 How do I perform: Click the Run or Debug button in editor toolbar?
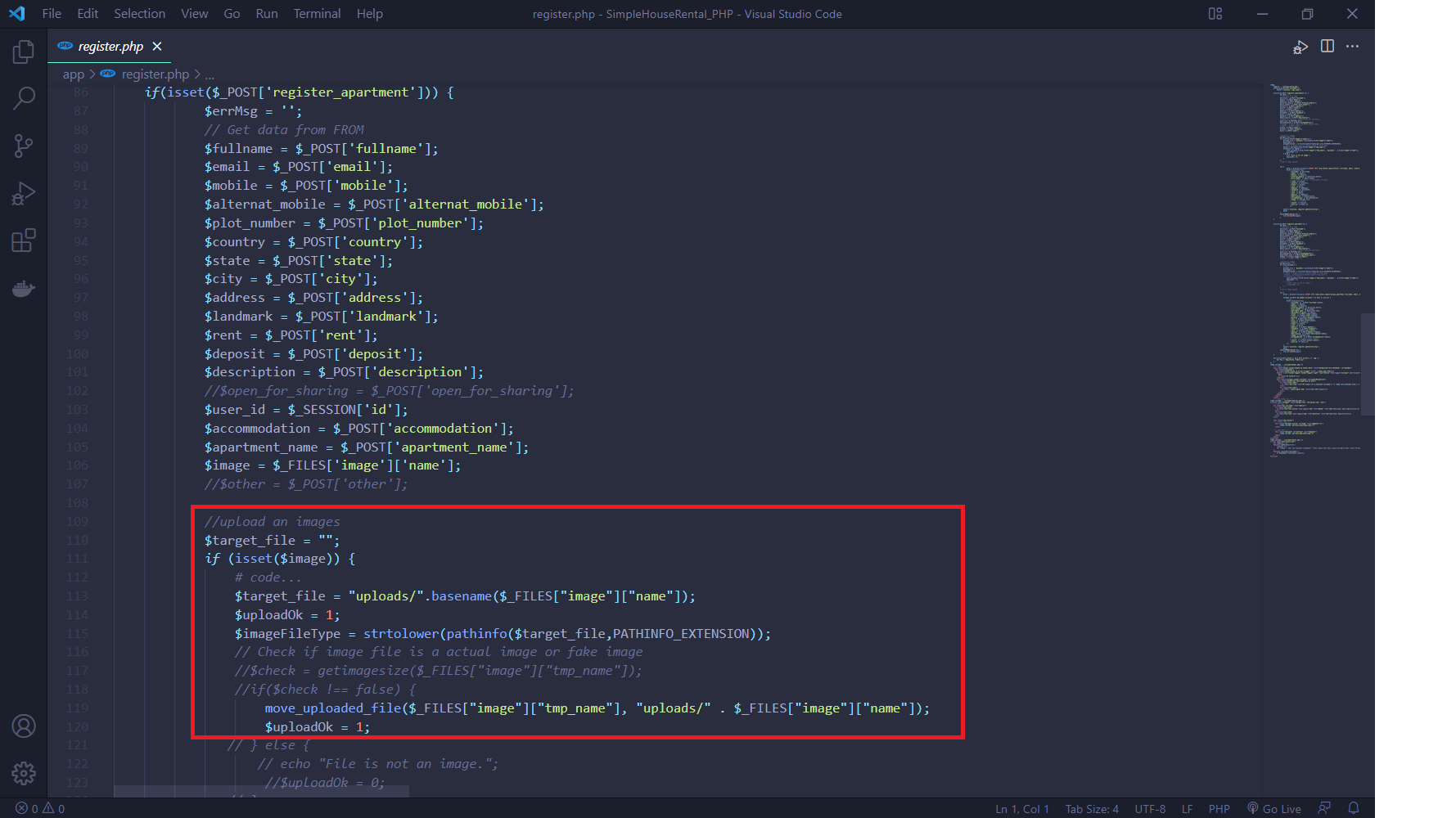1300,47
